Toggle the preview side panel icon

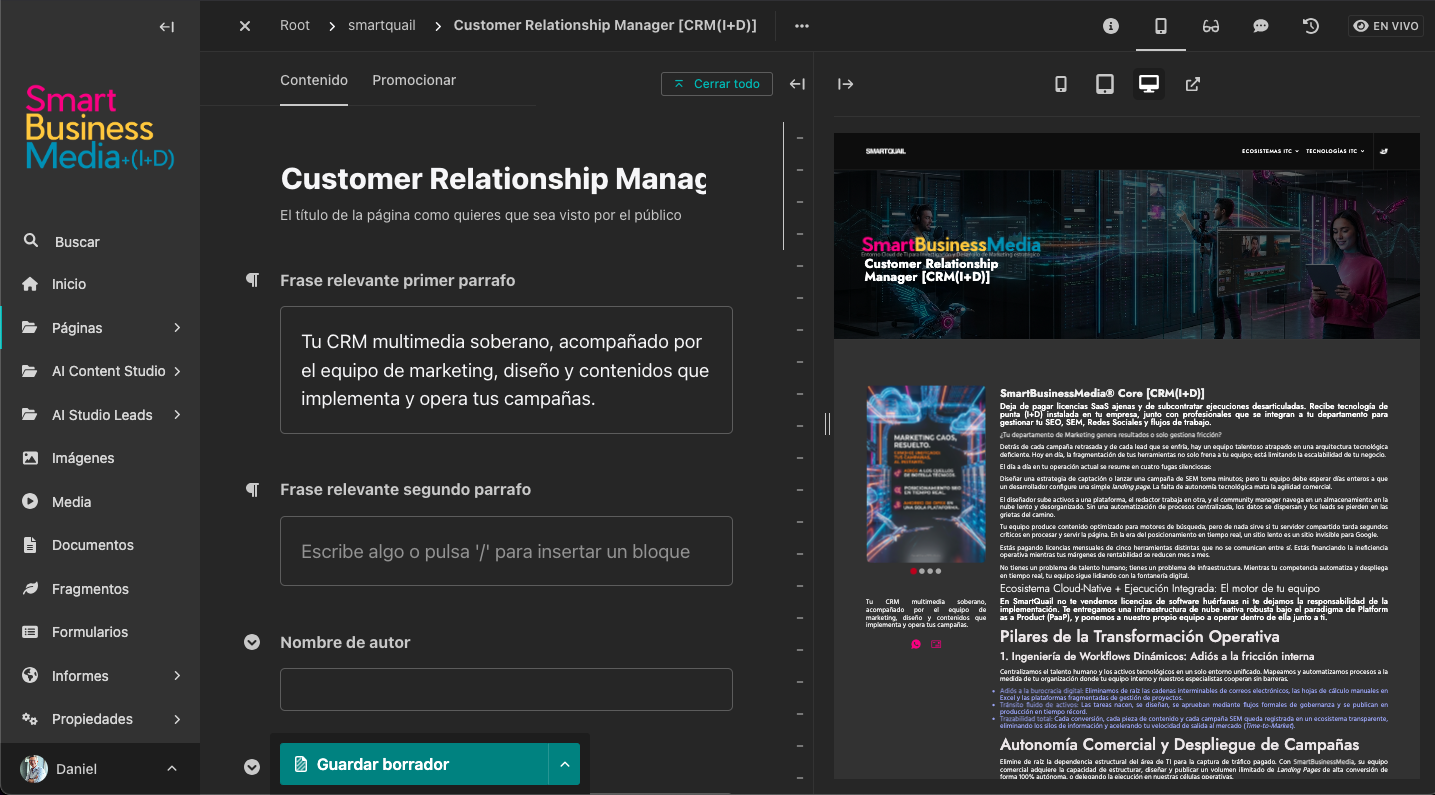[x=1161, y=26]
